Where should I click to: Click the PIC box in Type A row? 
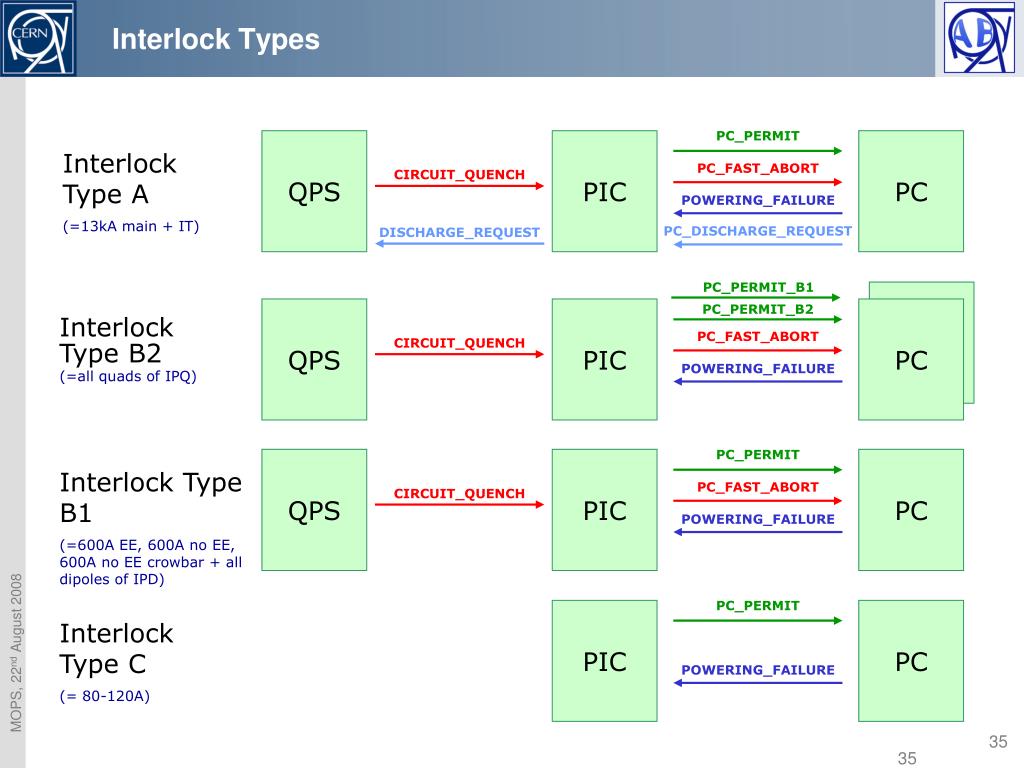click(605, 191)
